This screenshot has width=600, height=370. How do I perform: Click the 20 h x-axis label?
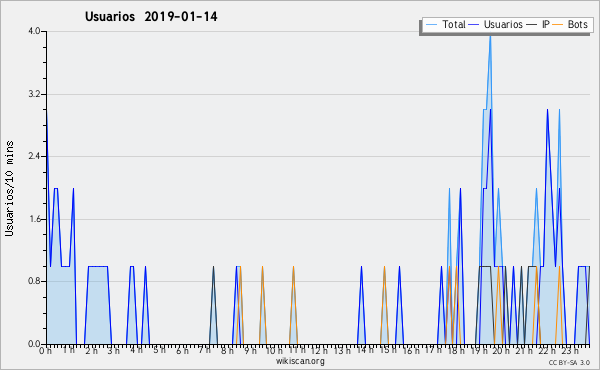tap(501, 351)
